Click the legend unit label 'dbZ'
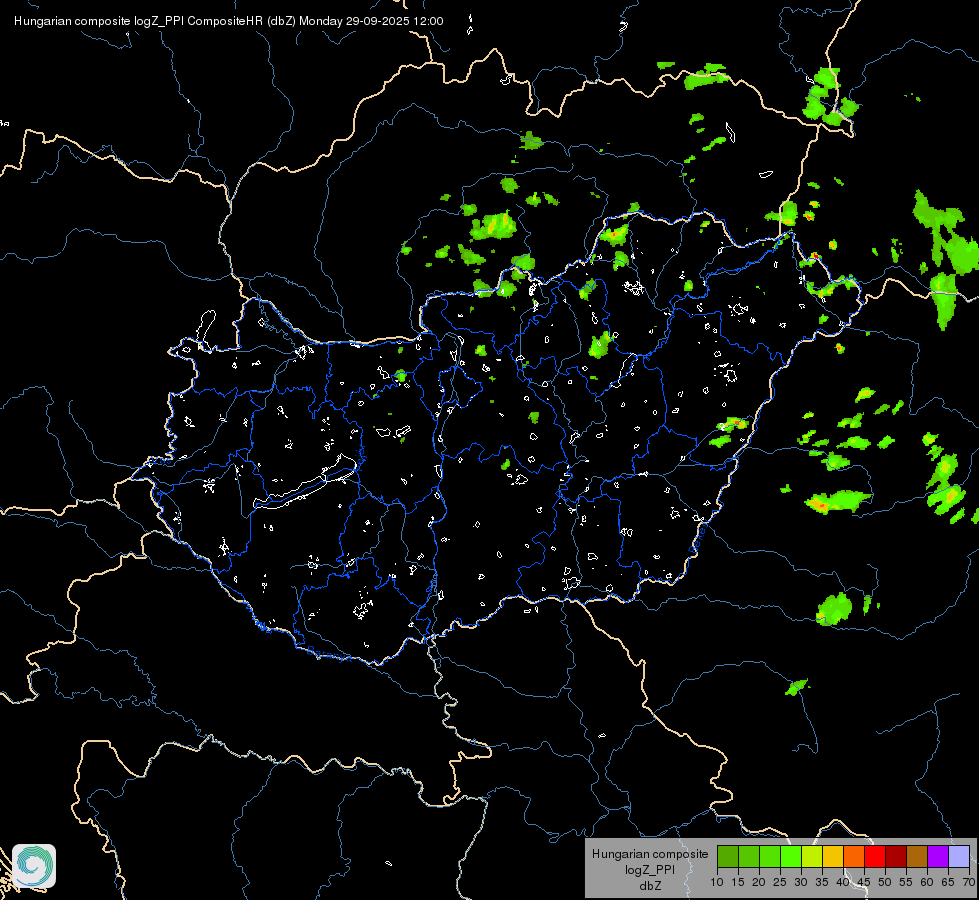This screenshot has width=979, height=900. click(x=650, y=886)
